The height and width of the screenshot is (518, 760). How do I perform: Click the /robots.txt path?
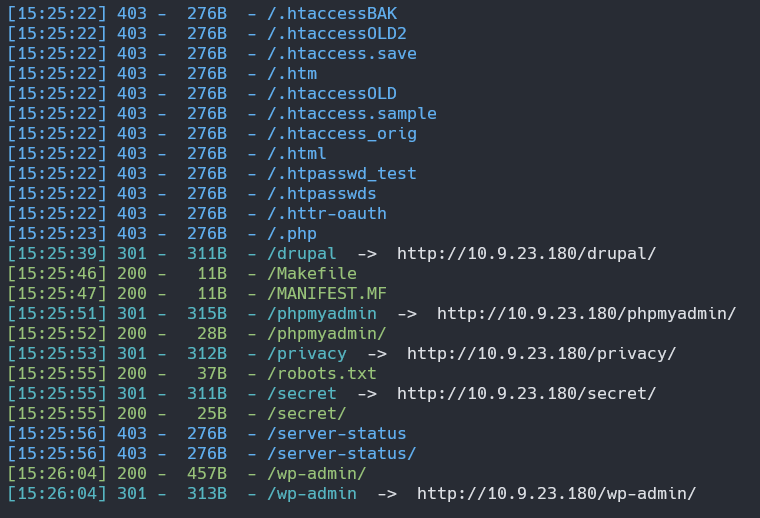click(321, 373)
